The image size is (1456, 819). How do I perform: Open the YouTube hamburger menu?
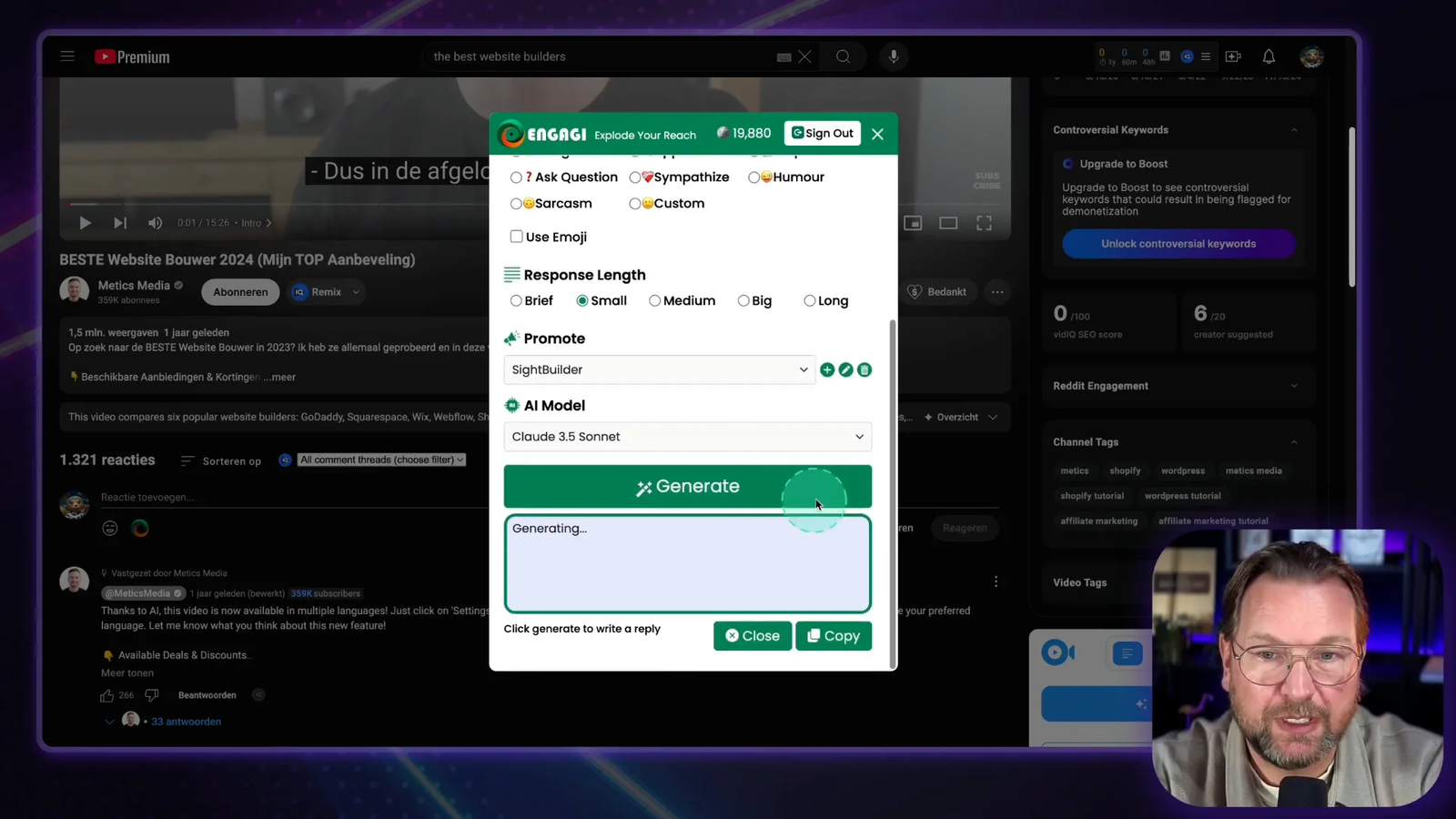click(x=67, y=56)
